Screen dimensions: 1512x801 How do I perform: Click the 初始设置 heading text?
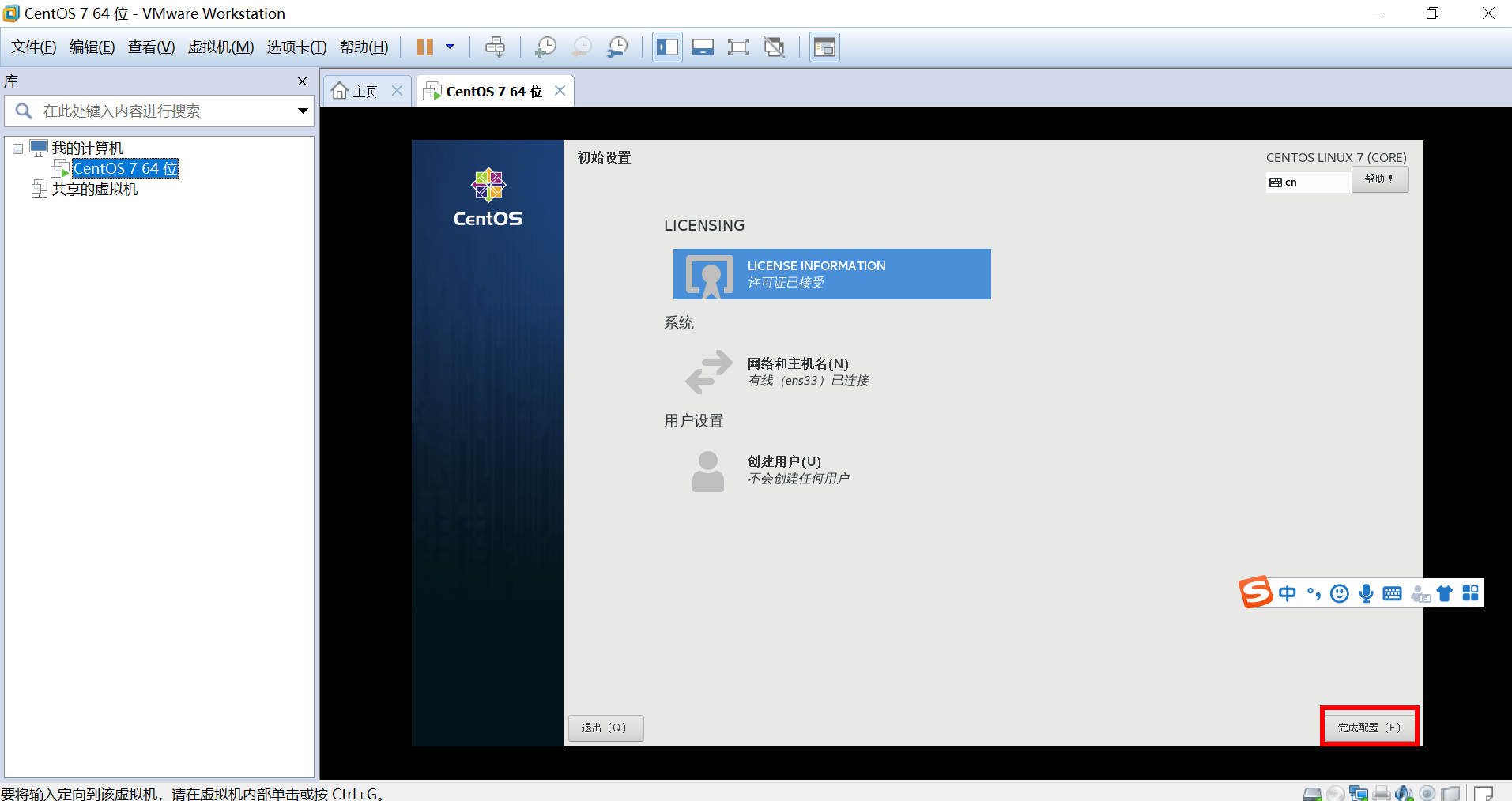[605, 158]
